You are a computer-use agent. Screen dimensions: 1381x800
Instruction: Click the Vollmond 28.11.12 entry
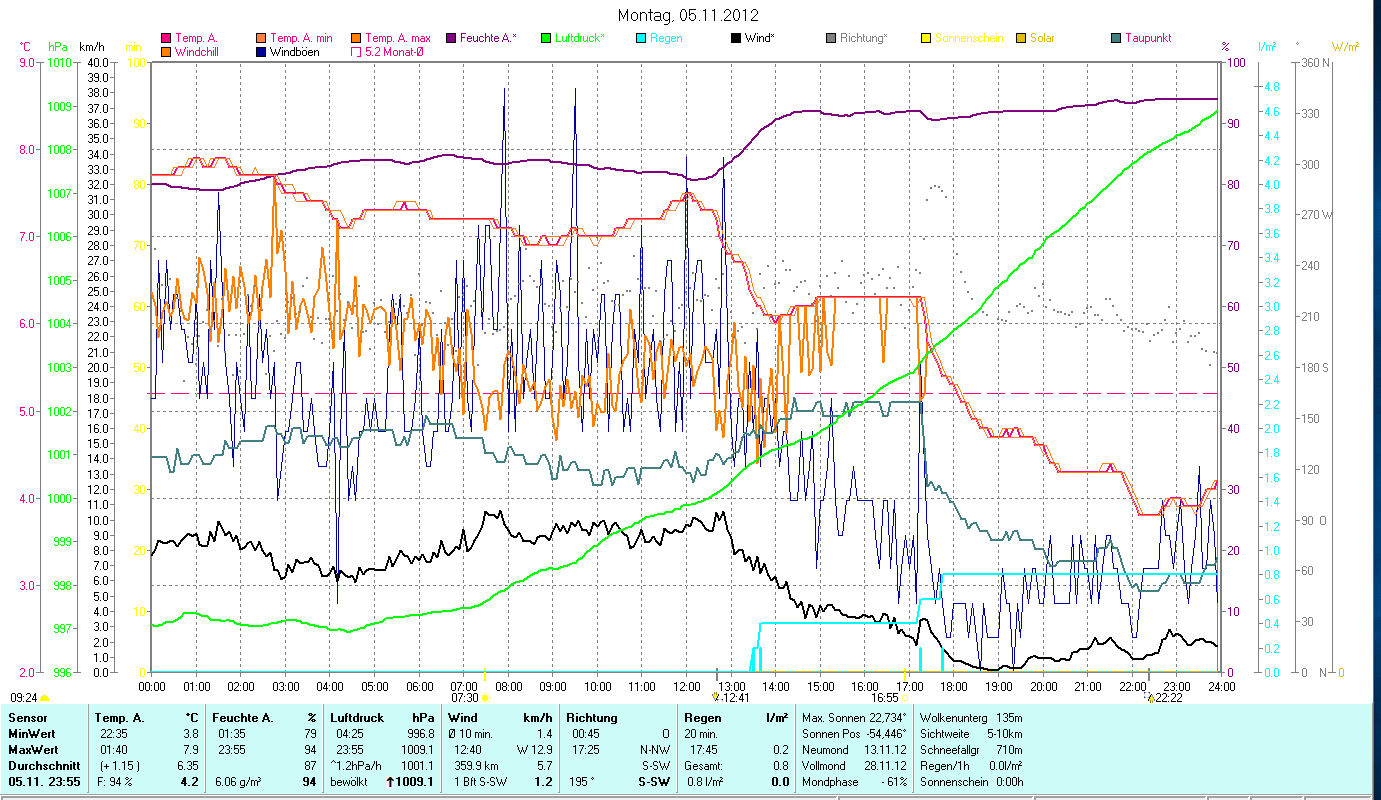[855, 766]
